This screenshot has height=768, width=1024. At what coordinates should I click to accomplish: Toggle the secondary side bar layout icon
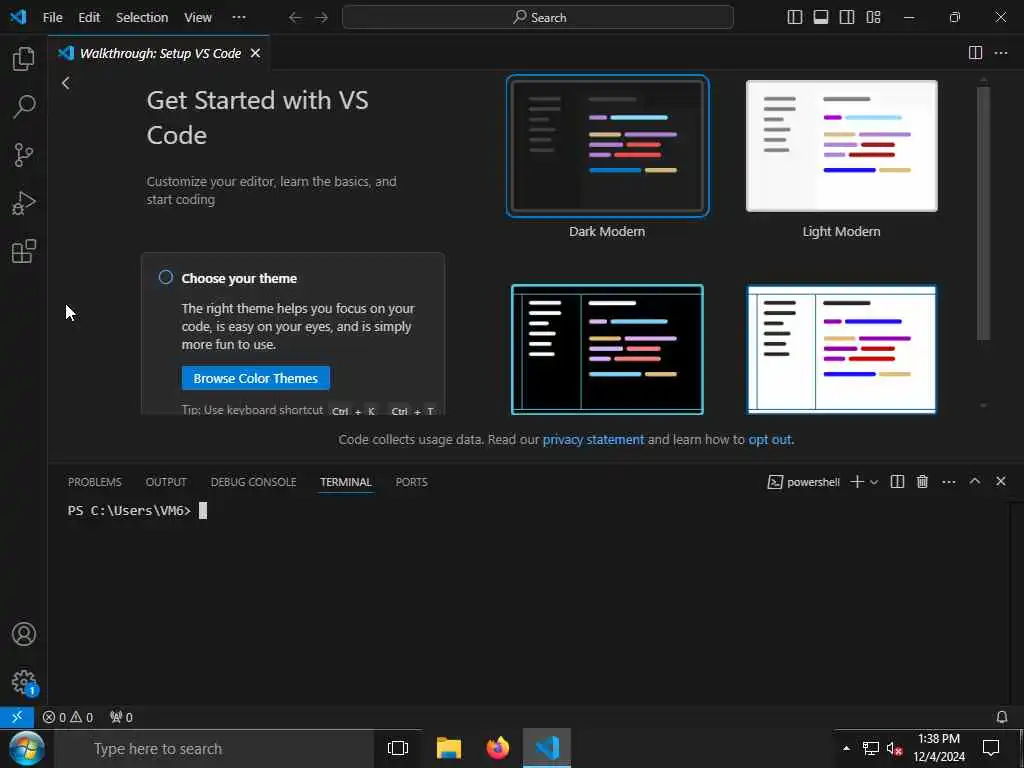click(x=847, y=18)
